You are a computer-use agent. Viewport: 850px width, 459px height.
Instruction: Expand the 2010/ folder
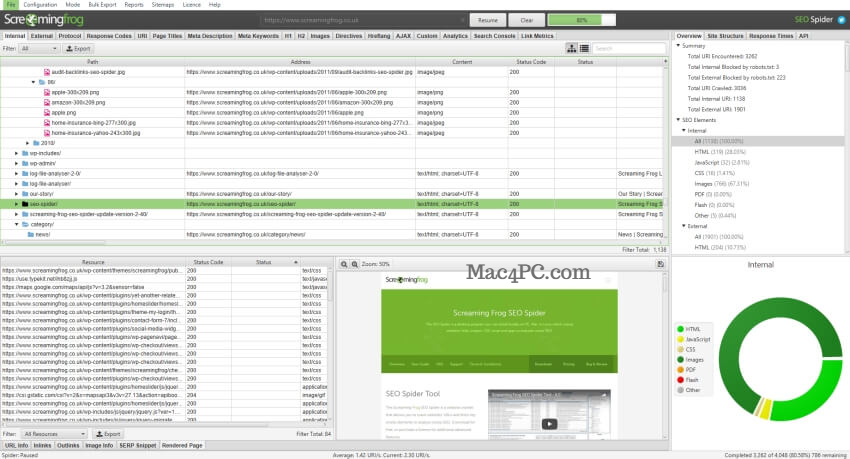click(28, 143)
